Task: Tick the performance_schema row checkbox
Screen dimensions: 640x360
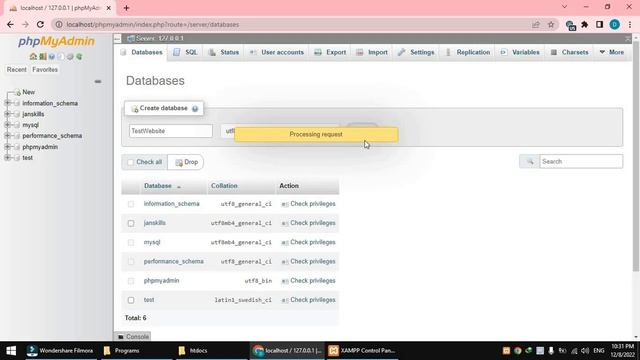Action: (131, 262)
